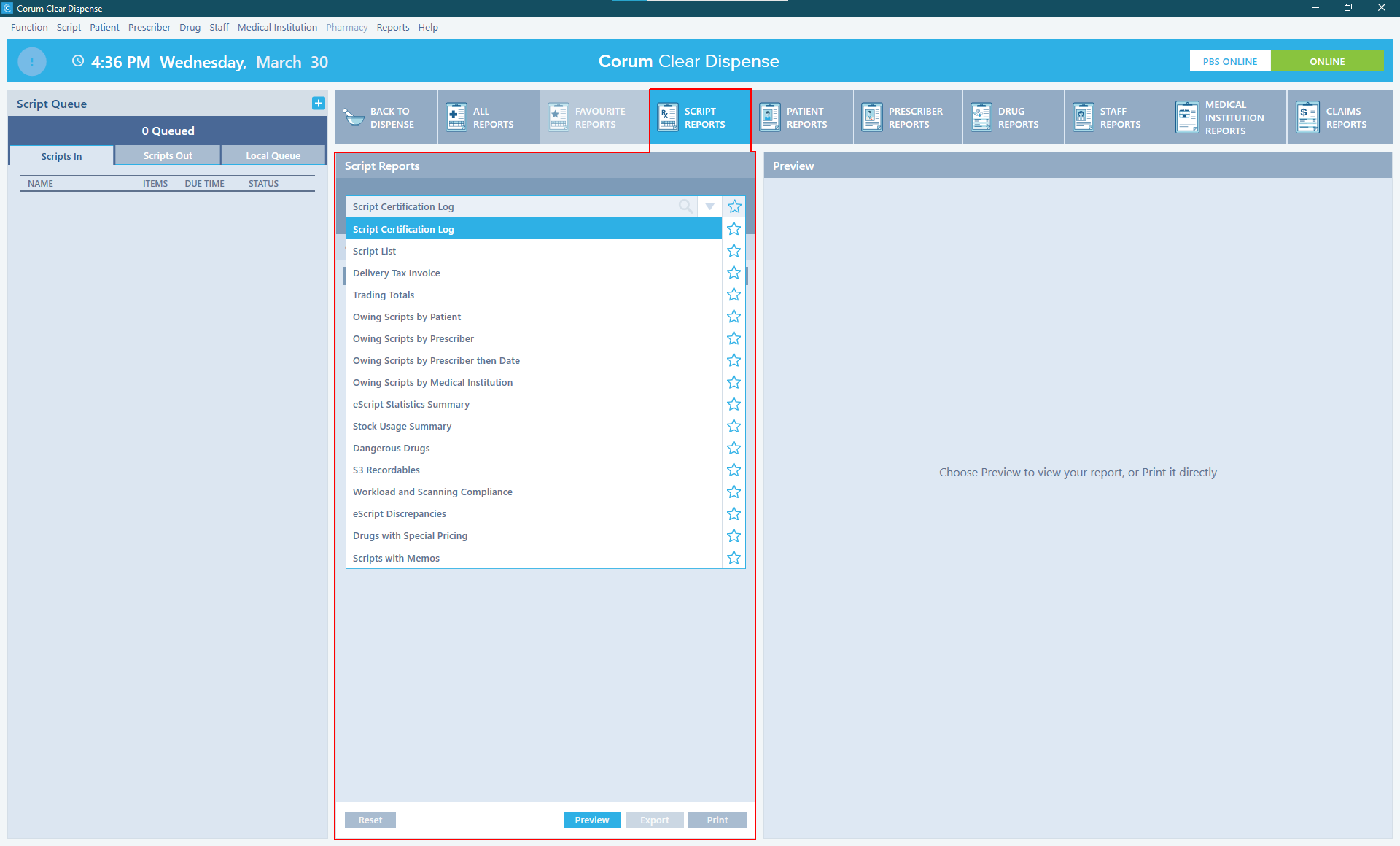The height and width of the screenshot is (846, 1400).
Task: Open the Prescriber menu
Action: [149, 27]
